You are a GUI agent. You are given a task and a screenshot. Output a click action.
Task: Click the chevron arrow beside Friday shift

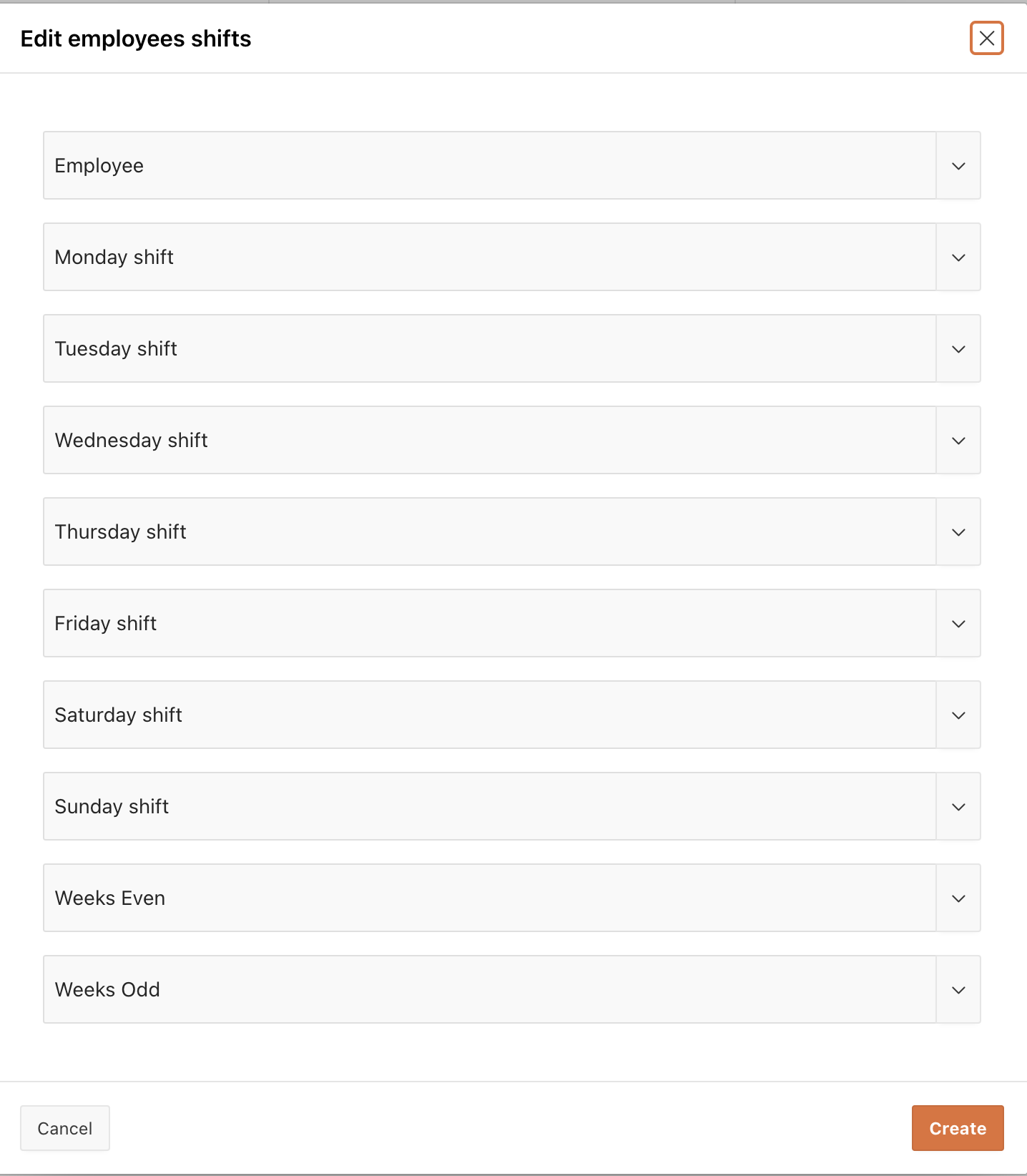pyautogui.click(x=958, y=623)
